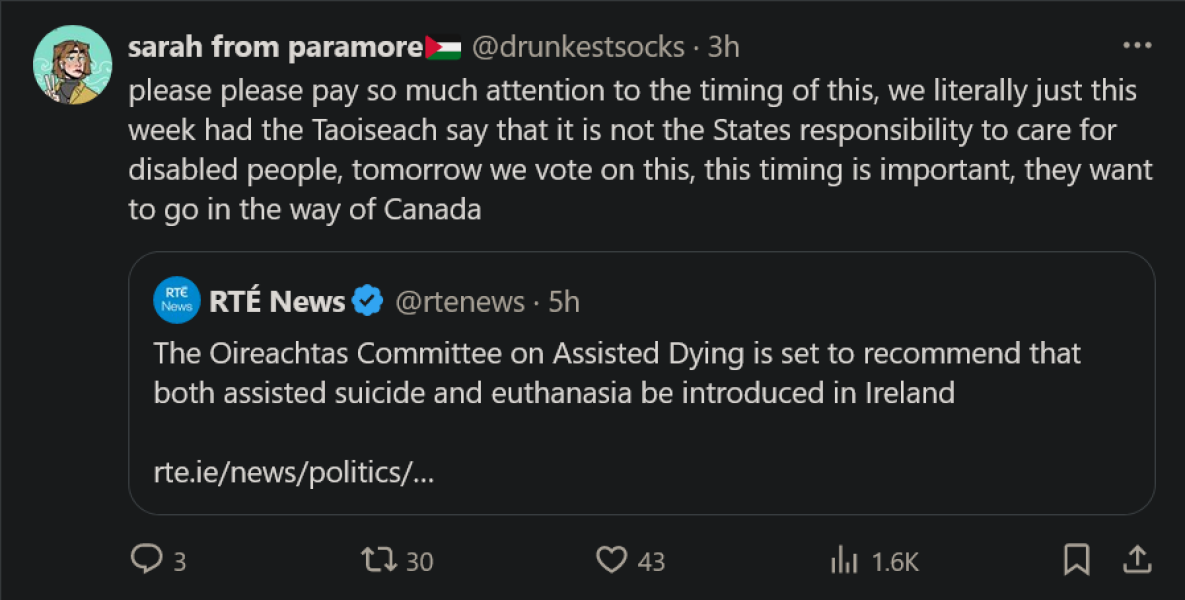1185x600 pixels.
Task: Like the post with heart icon
Action: tap(610, 560)
